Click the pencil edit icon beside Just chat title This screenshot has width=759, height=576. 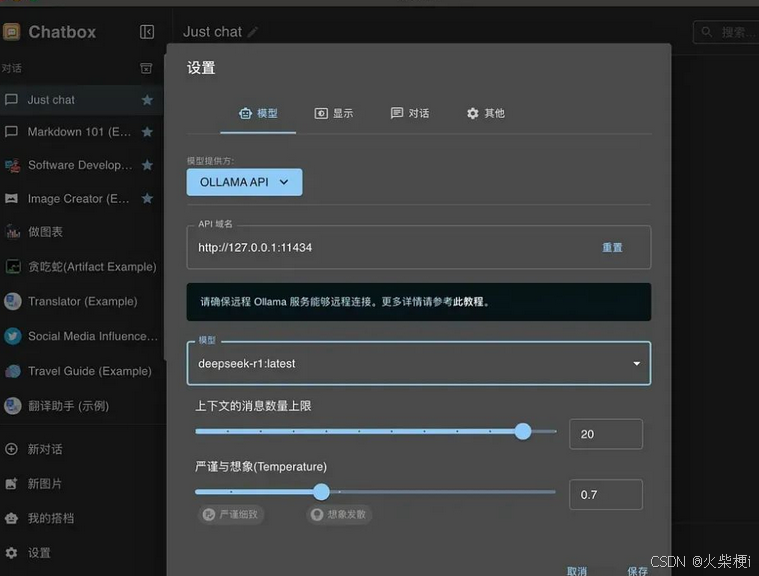coord(253,32)
